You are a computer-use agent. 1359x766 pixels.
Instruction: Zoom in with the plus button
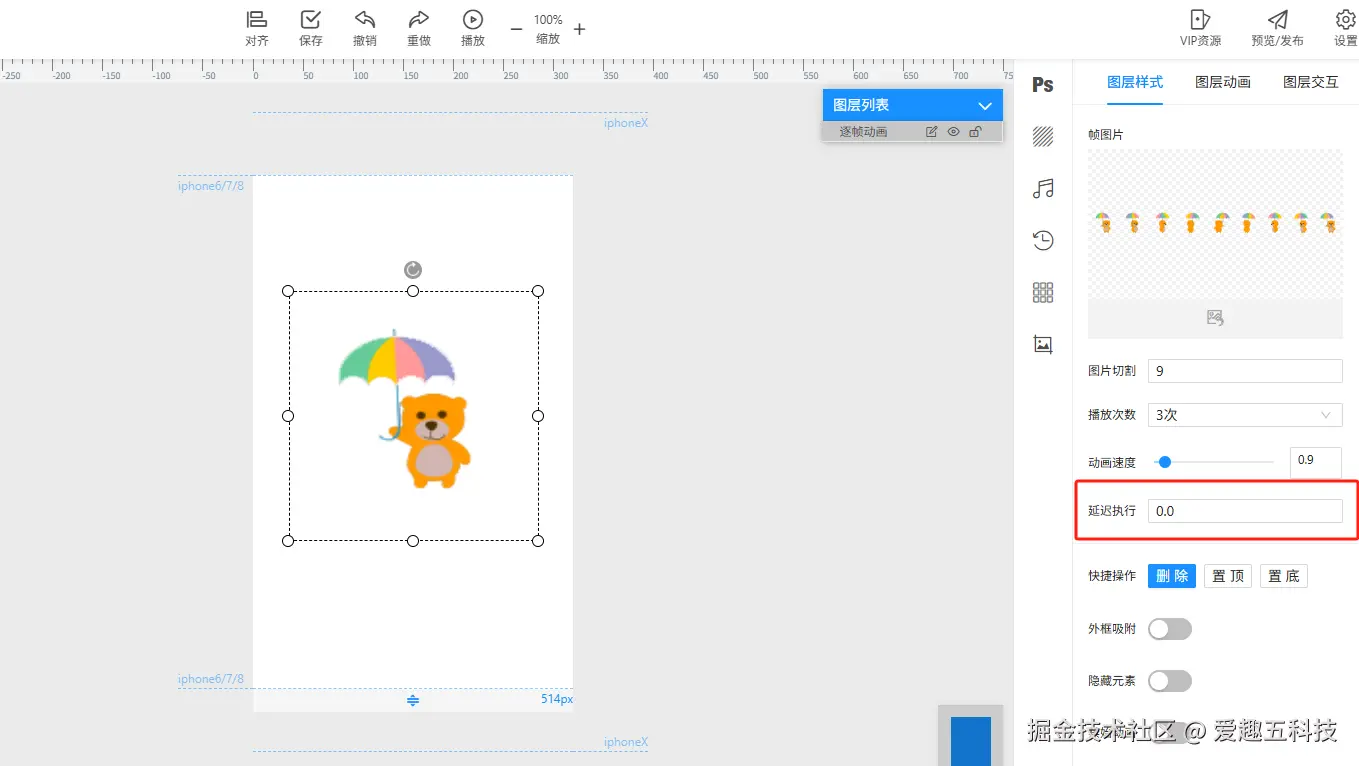[579, 29]
